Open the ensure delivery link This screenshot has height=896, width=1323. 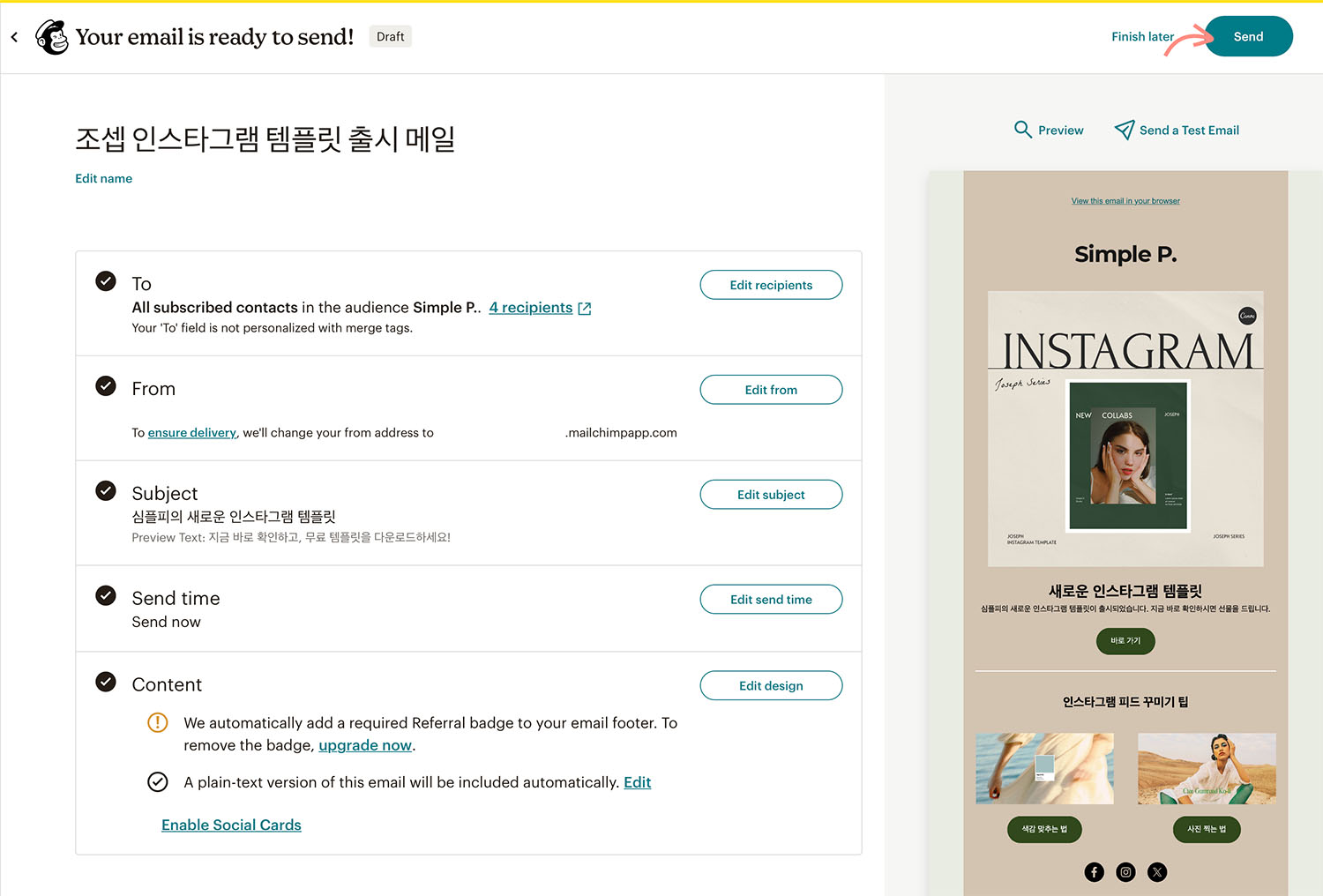pos(192,433)
